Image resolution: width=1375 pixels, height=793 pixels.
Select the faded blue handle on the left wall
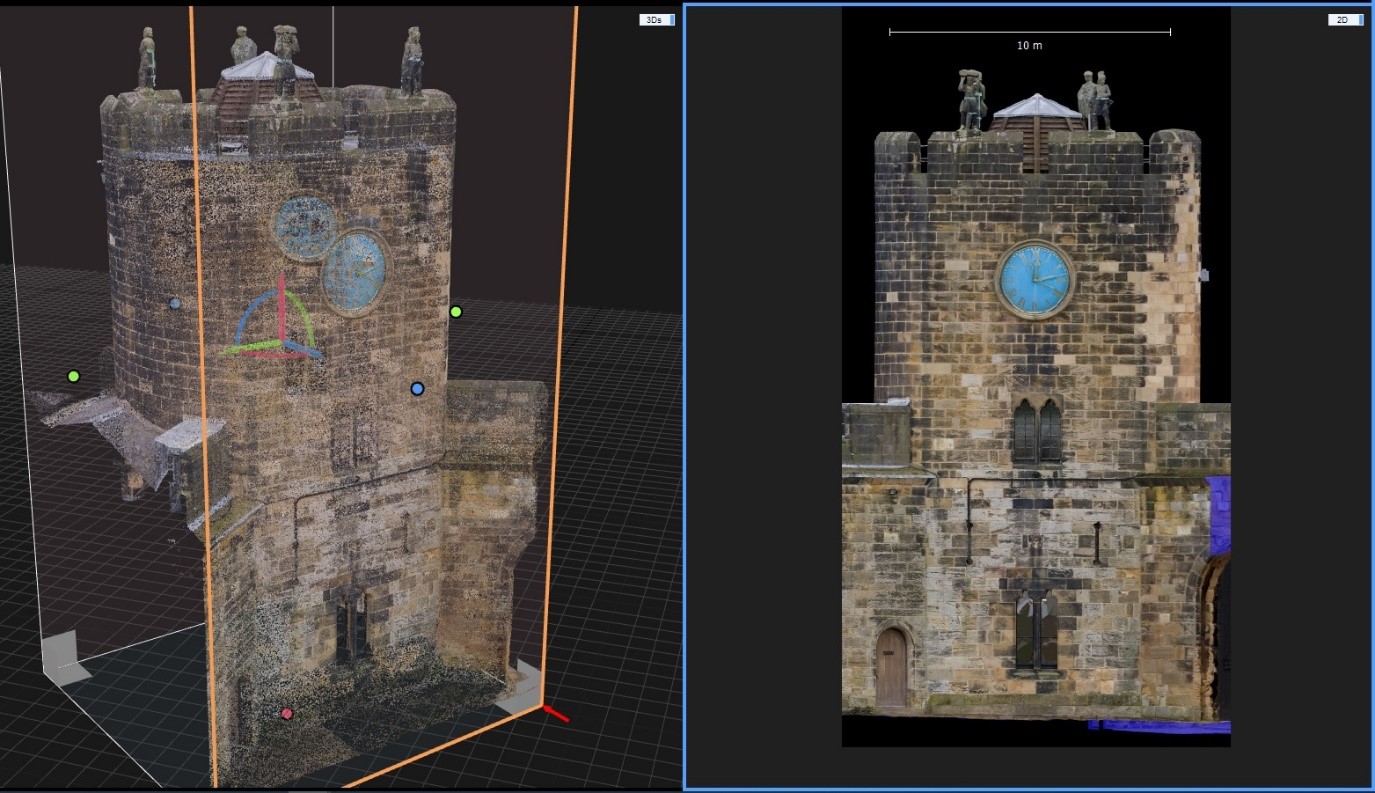[175, 303]
